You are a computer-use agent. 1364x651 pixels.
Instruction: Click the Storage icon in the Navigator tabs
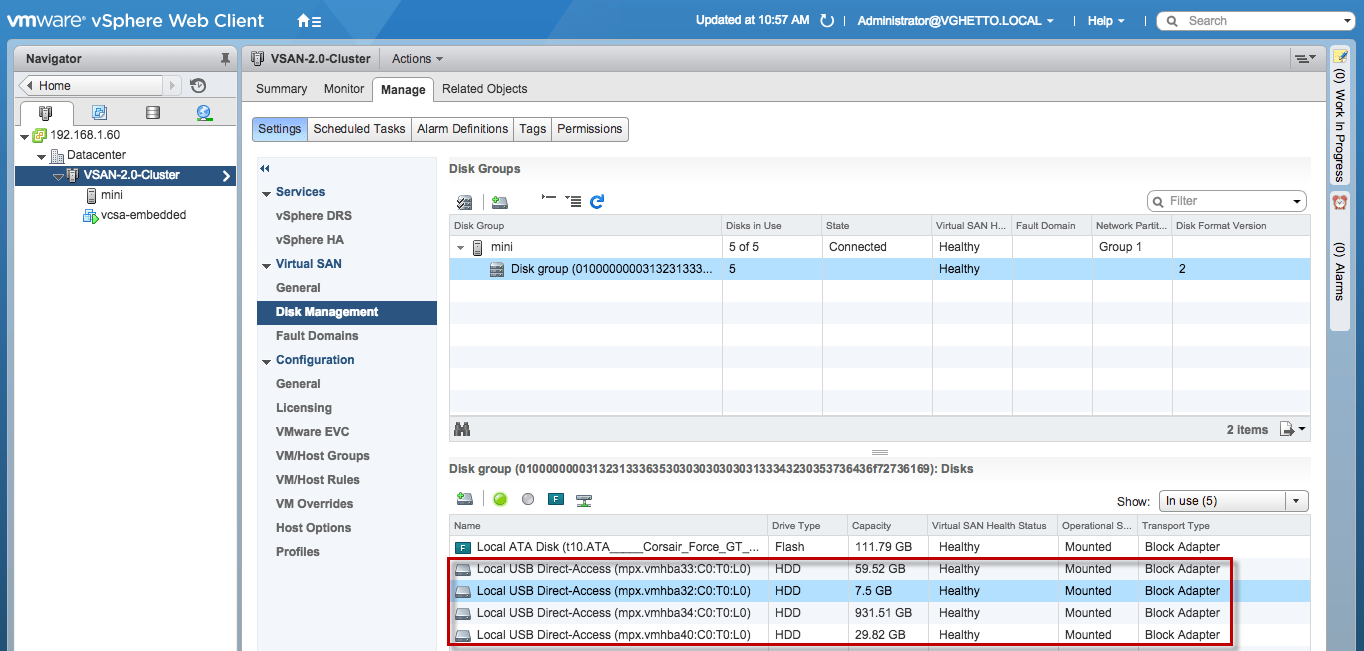coord(150,112)
